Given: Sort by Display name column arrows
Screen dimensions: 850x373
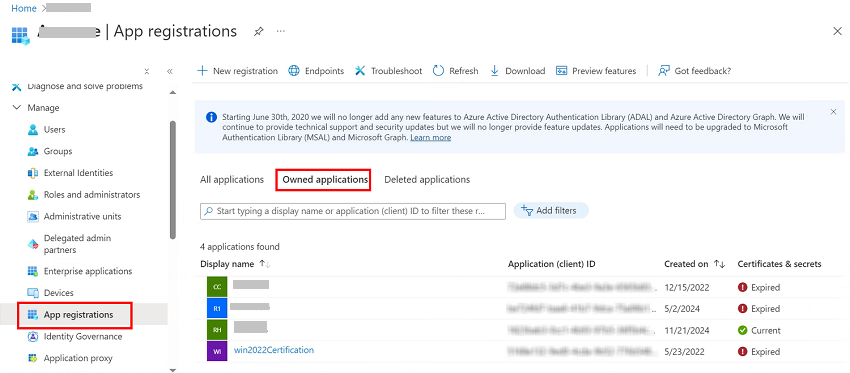Looking at the screenshot, I should point(265,264).
